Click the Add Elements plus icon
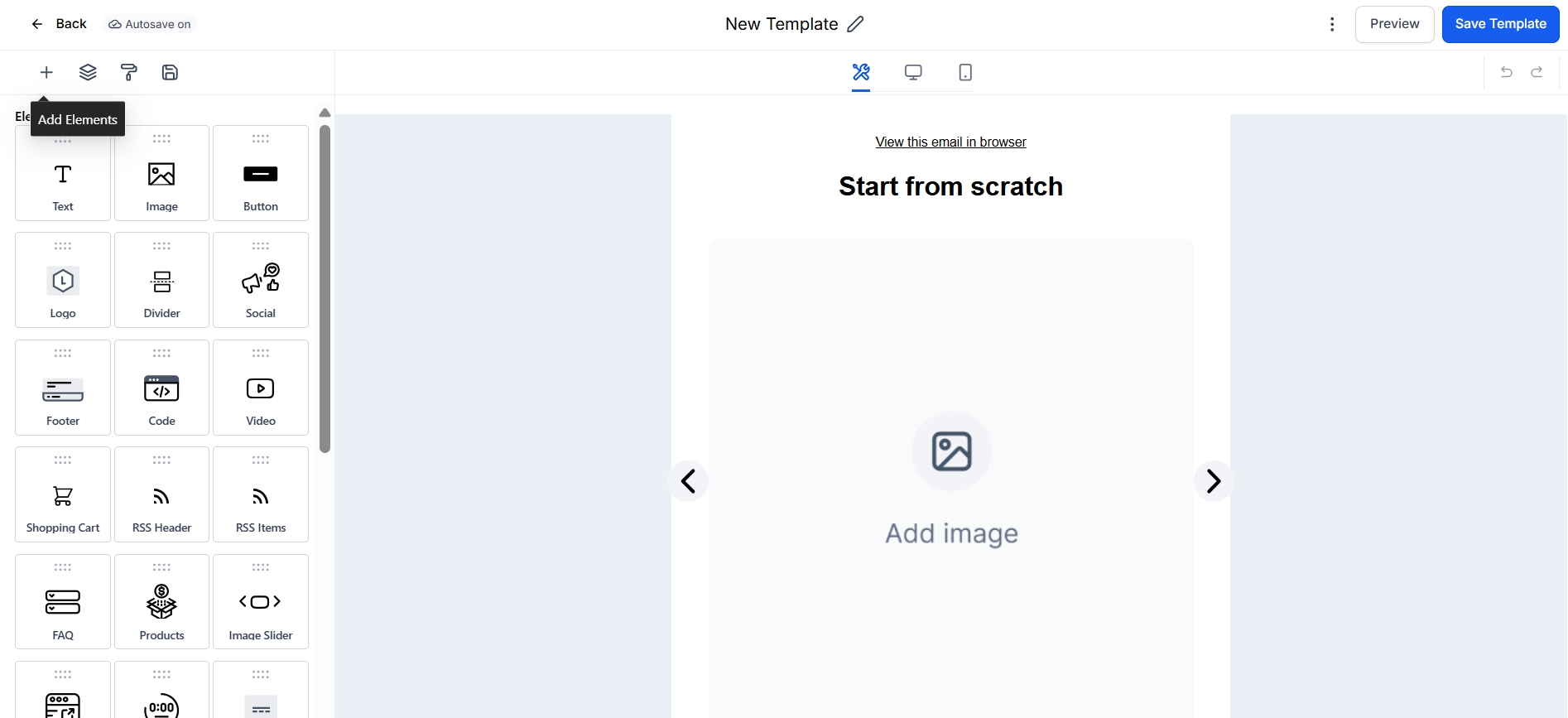1568x718 pixels. 46,73
